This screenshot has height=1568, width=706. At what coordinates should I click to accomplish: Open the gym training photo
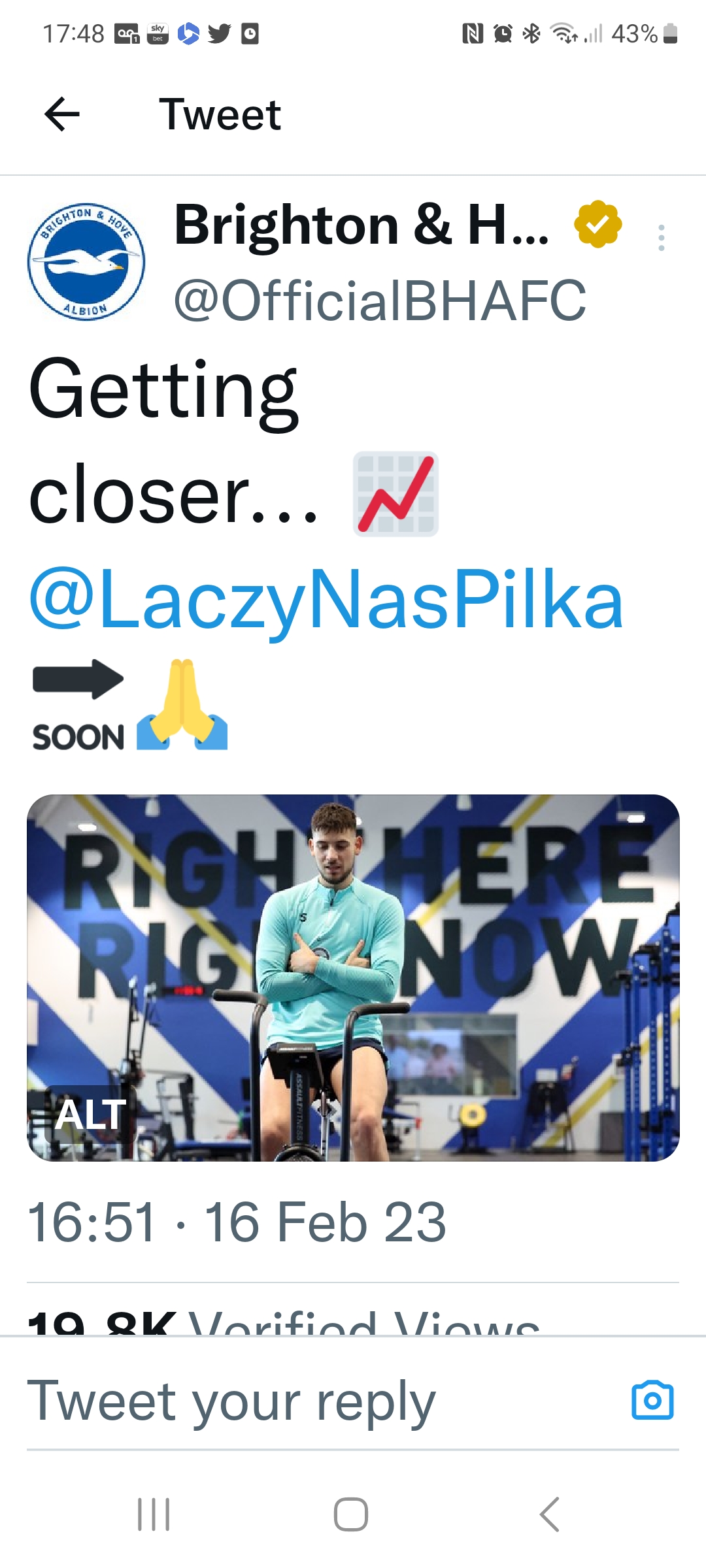pyautogui.click(x=353, y=977)
